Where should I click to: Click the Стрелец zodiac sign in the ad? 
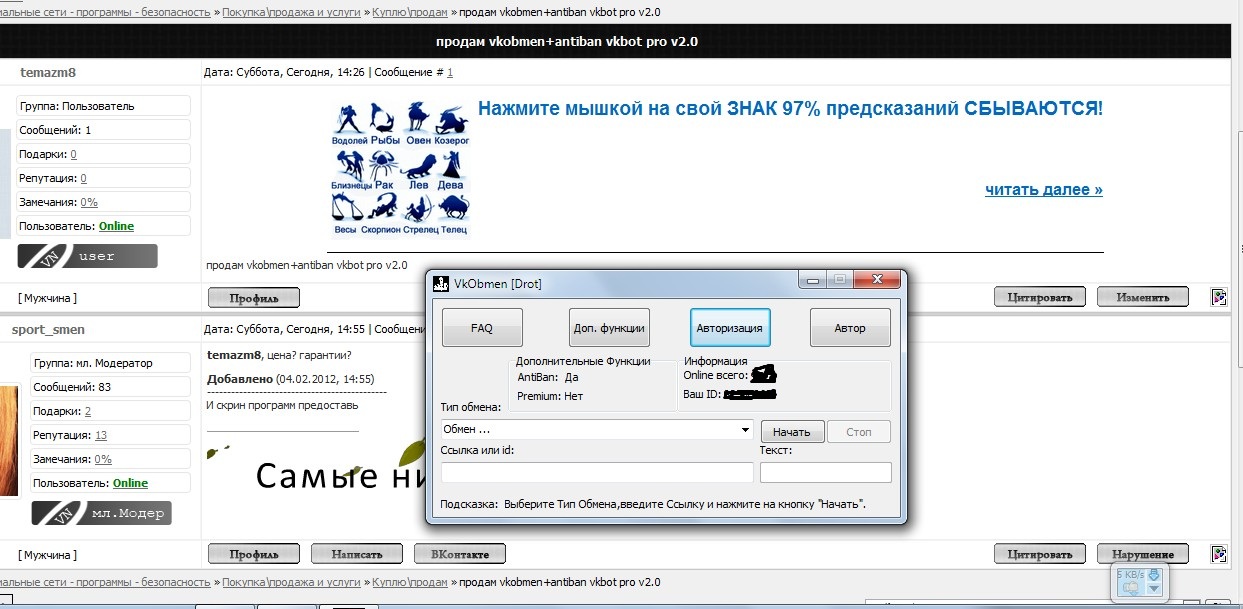tap(419, 214)
